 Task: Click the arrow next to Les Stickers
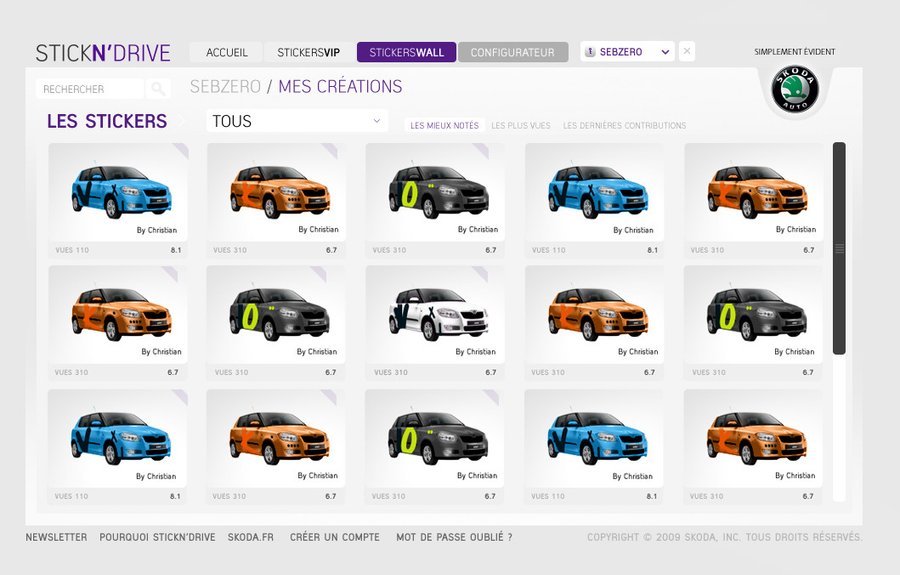click(x=183, y=122)
